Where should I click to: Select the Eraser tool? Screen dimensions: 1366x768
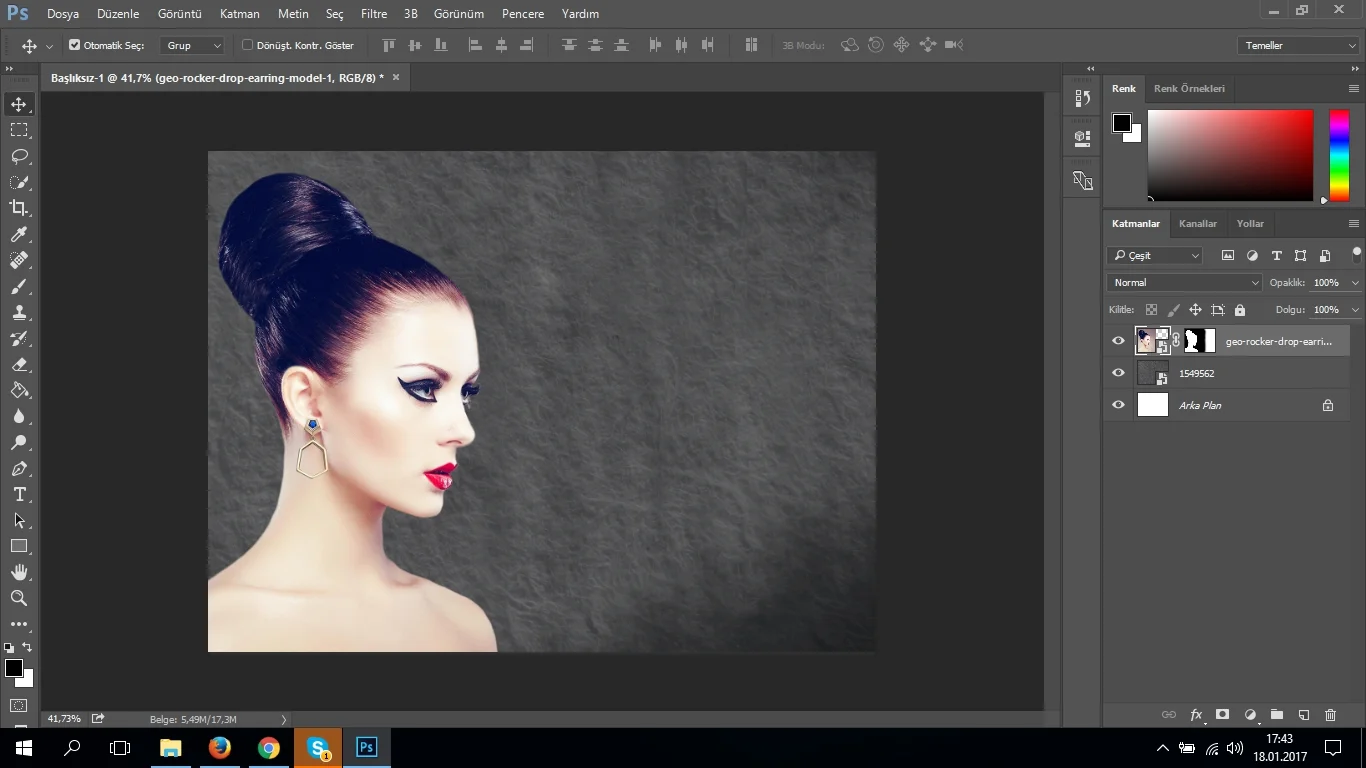pos(19,364)
